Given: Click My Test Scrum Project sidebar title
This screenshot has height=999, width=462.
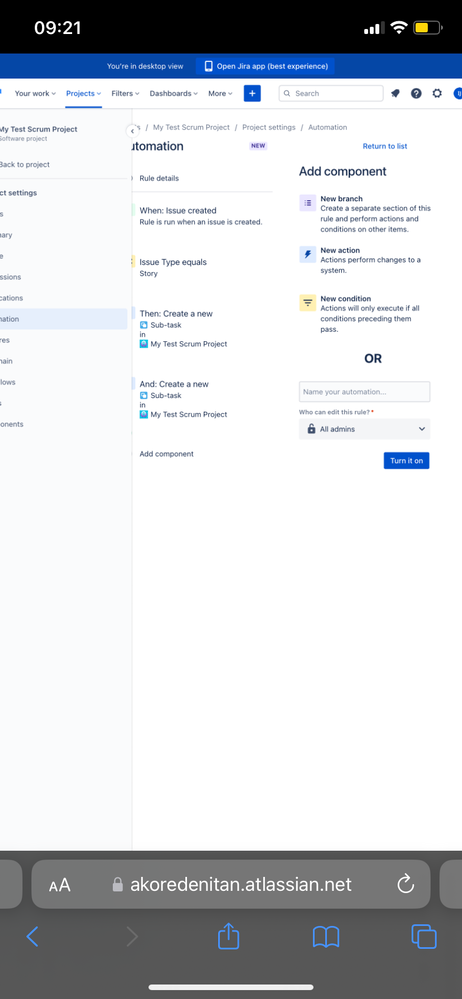Looking at the screenshot, I should pos(38,129).
